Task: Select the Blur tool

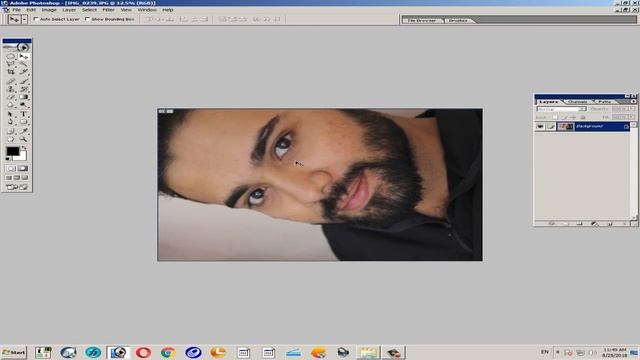Action: [11, 104]
